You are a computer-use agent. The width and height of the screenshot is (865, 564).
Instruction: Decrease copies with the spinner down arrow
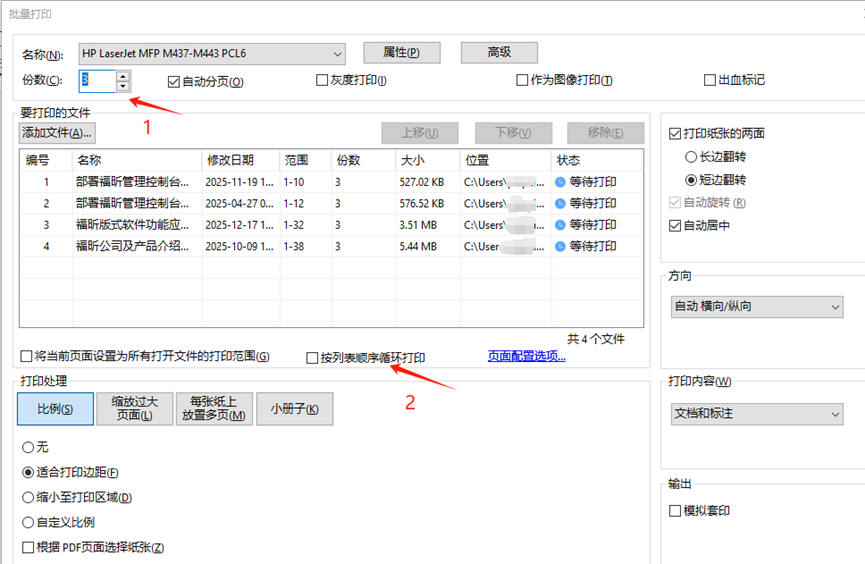click(x=122, y=86)
